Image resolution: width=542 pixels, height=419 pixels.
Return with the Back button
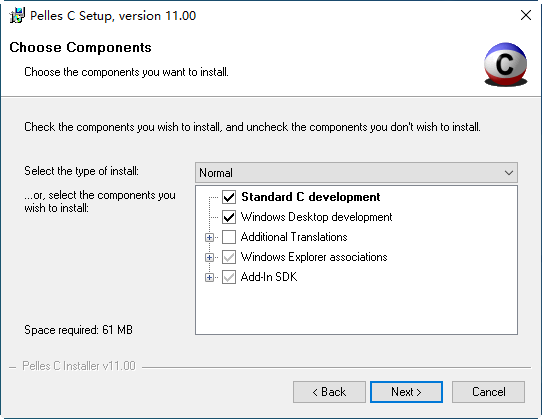coord(329,392)
